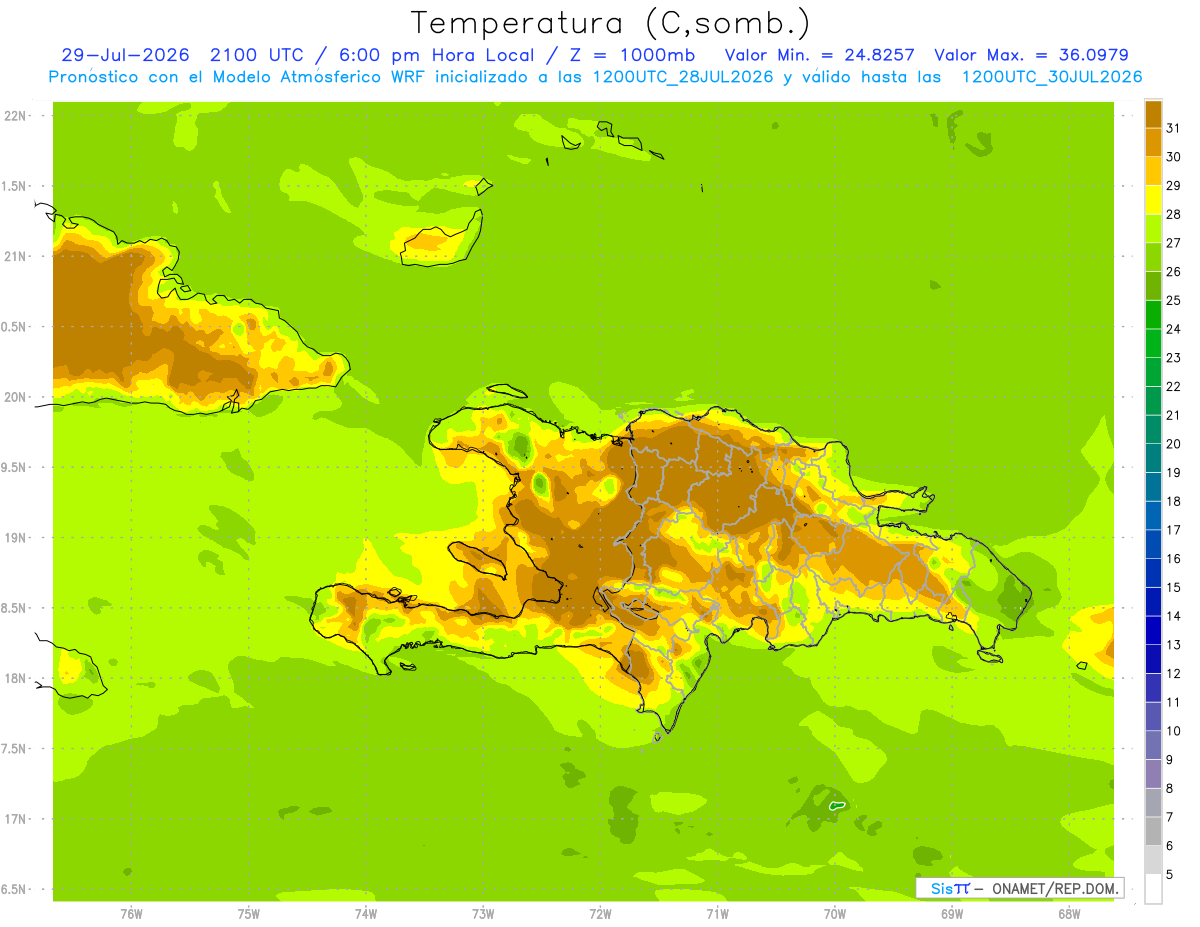Click the '75W' longitude label
The image size is (1200, 927).
pyautogui.click(x=249, y=914)
